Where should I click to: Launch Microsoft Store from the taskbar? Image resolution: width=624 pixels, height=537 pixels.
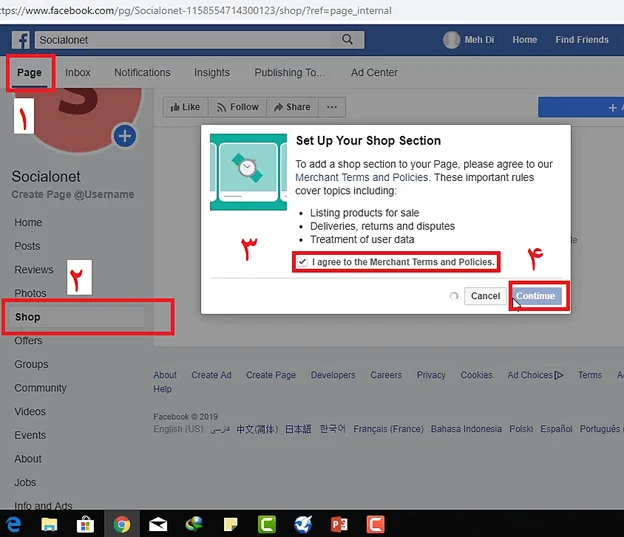tap(85, 523)
